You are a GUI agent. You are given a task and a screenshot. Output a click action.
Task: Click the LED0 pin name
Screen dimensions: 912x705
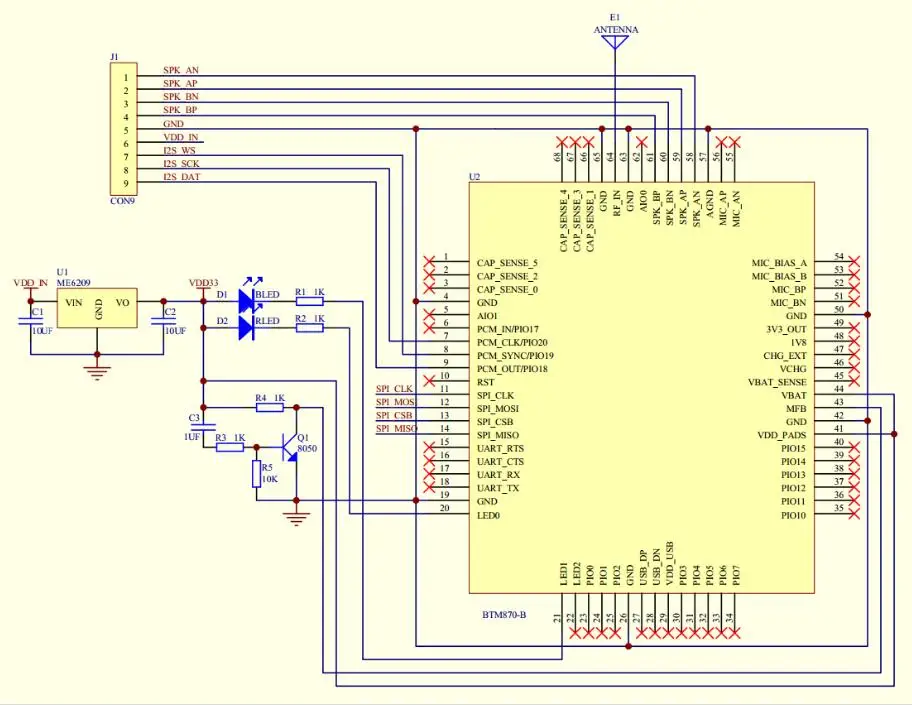tap(489, 515)
